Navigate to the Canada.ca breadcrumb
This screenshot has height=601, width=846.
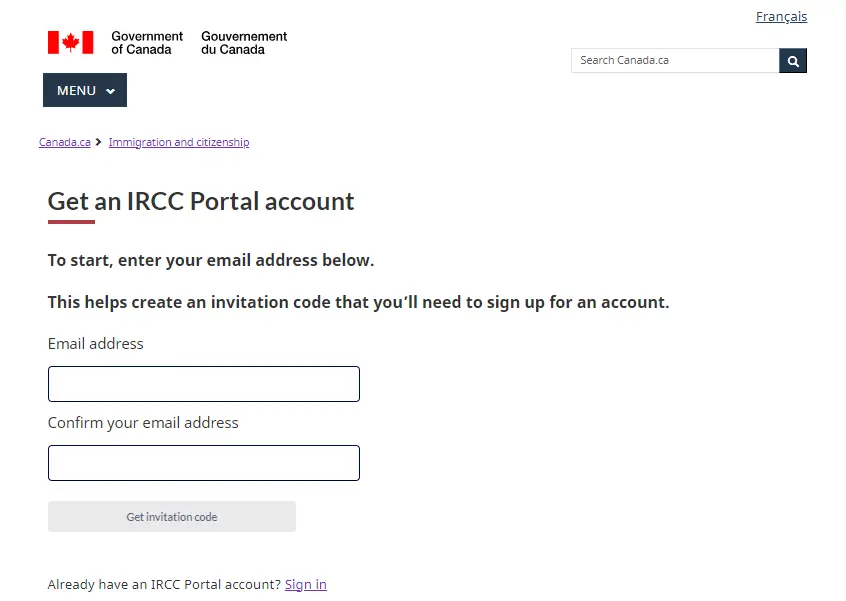64,141
